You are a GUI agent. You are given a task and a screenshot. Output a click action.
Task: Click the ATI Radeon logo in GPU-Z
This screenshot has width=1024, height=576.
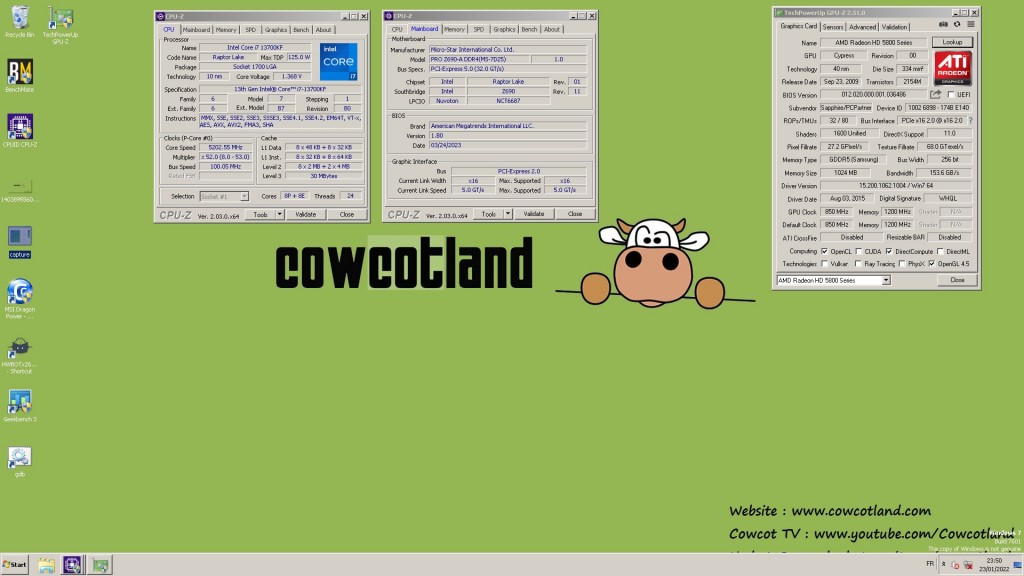coord(953,69)
